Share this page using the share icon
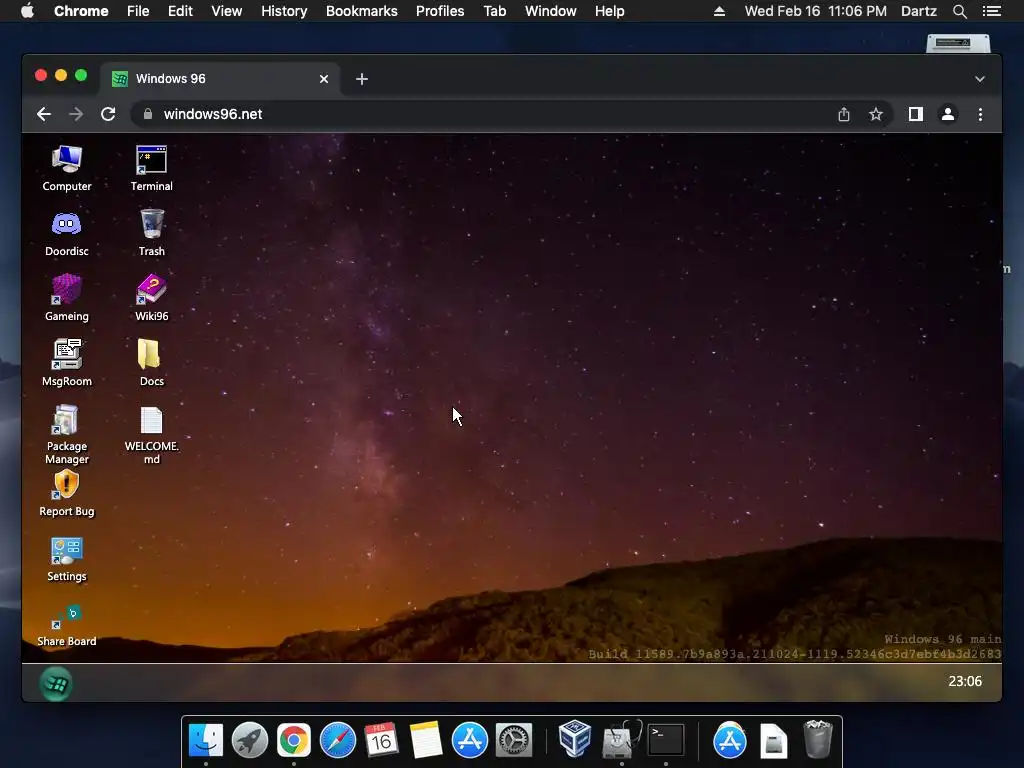1024x768 pixels. [844, 114]
